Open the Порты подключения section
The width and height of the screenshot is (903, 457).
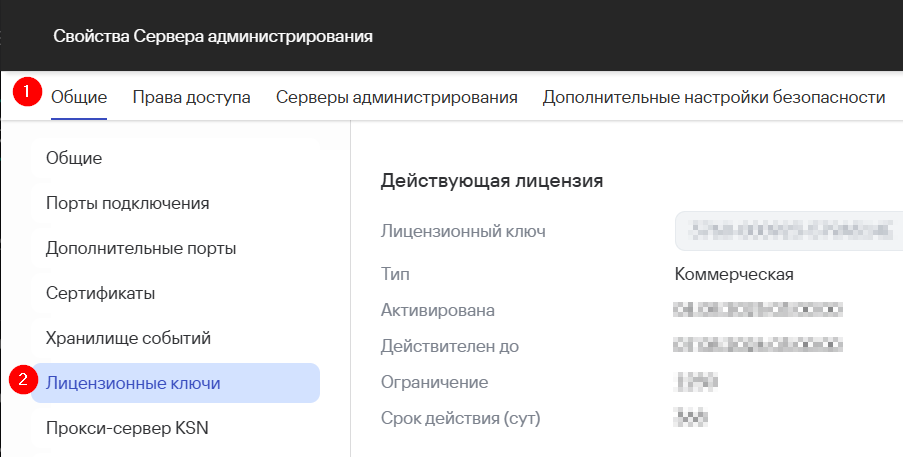[x=127, y=203]
